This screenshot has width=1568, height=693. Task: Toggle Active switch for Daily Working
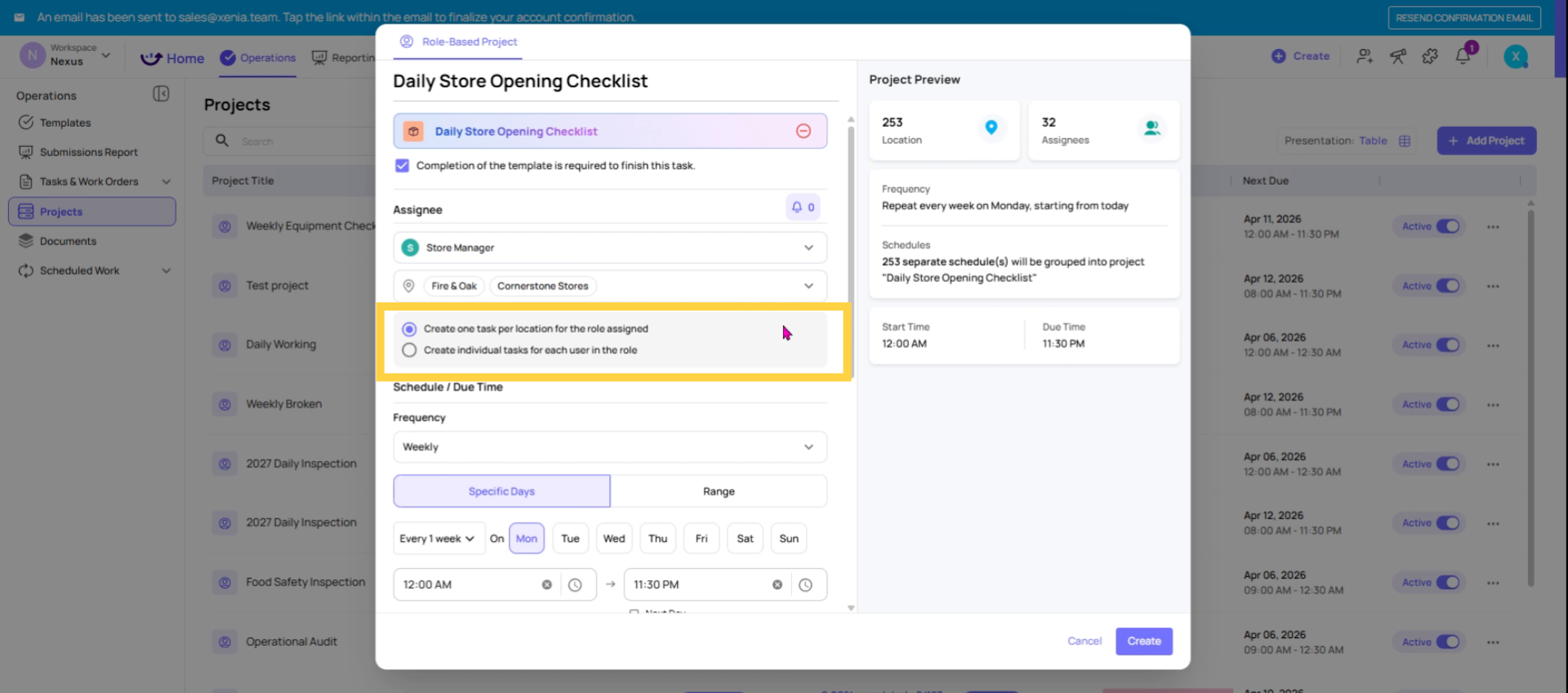(x=1447, y=345)
